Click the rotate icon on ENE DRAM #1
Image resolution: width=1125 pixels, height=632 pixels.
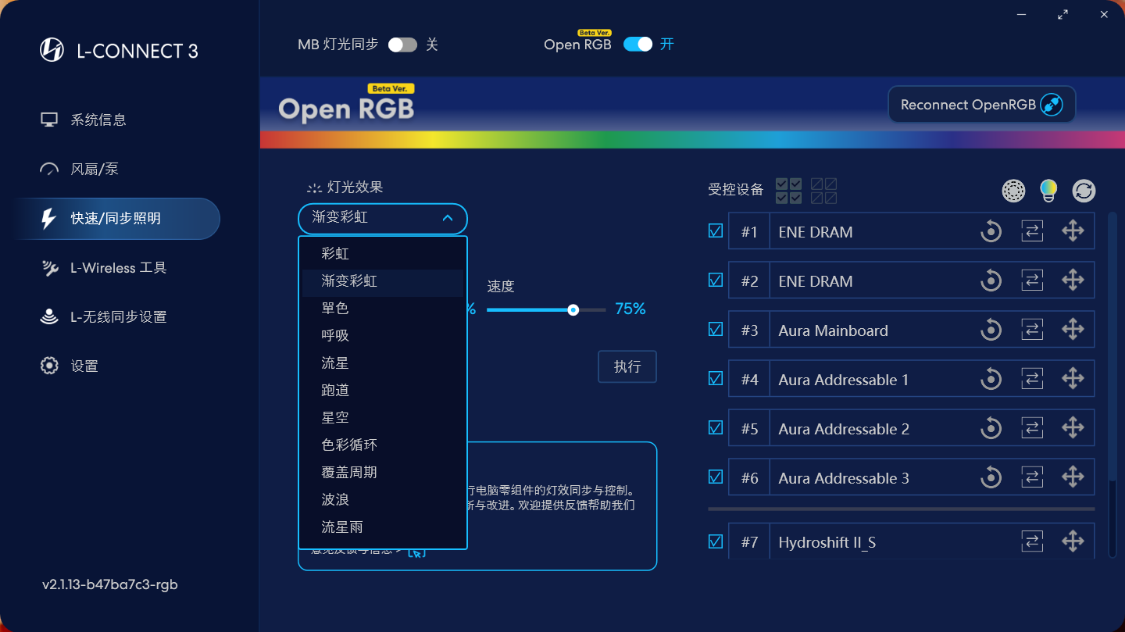click(991, 231)
